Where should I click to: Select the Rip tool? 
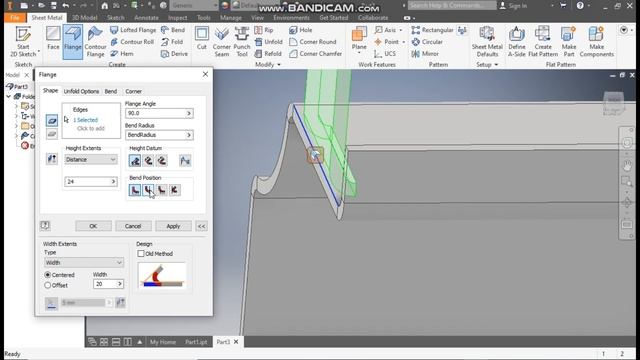[x=264, y=30]
